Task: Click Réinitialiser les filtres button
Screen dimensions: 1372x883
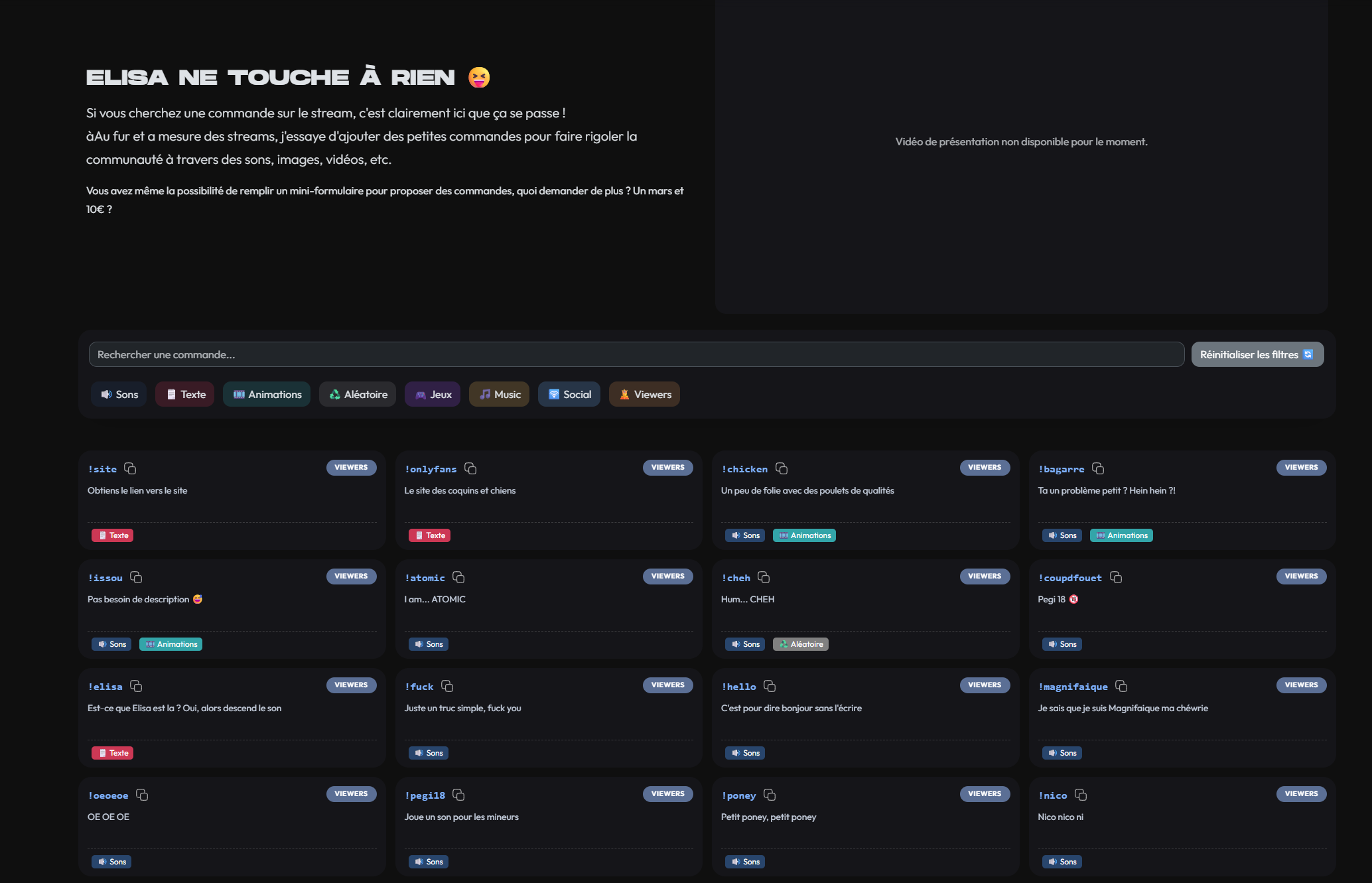Action: pyautogui.click(x=1257, y=354)
